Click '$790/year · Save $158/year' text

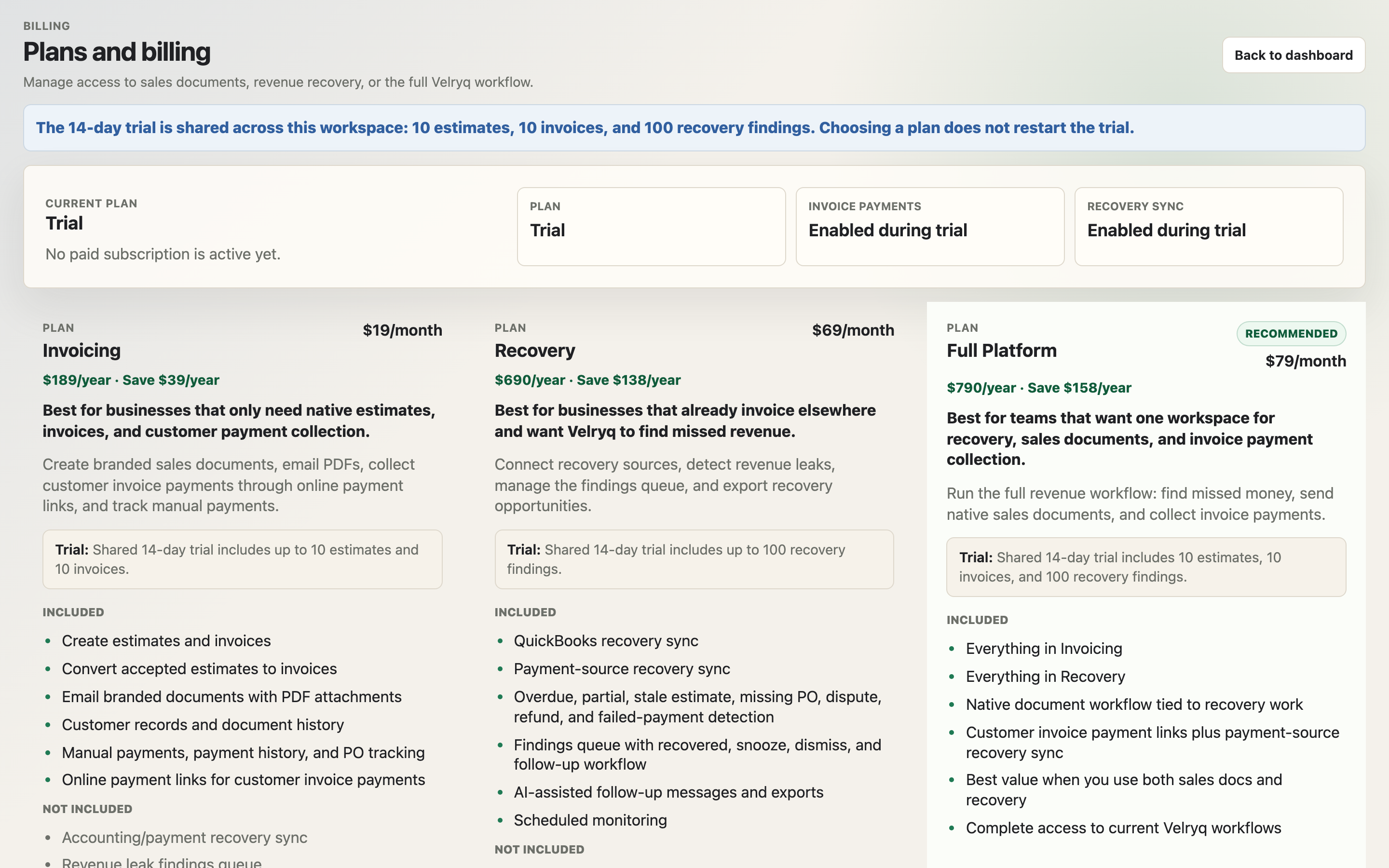(x=1038, y=388)
